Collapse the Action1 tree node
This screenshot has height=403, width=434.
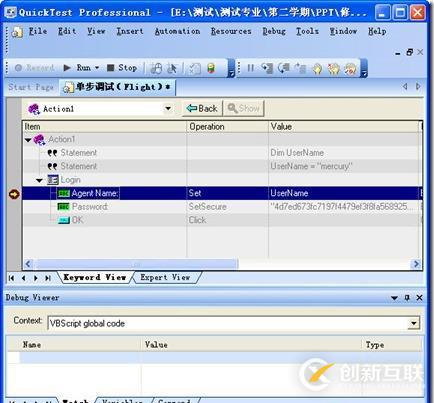(28, 140)
